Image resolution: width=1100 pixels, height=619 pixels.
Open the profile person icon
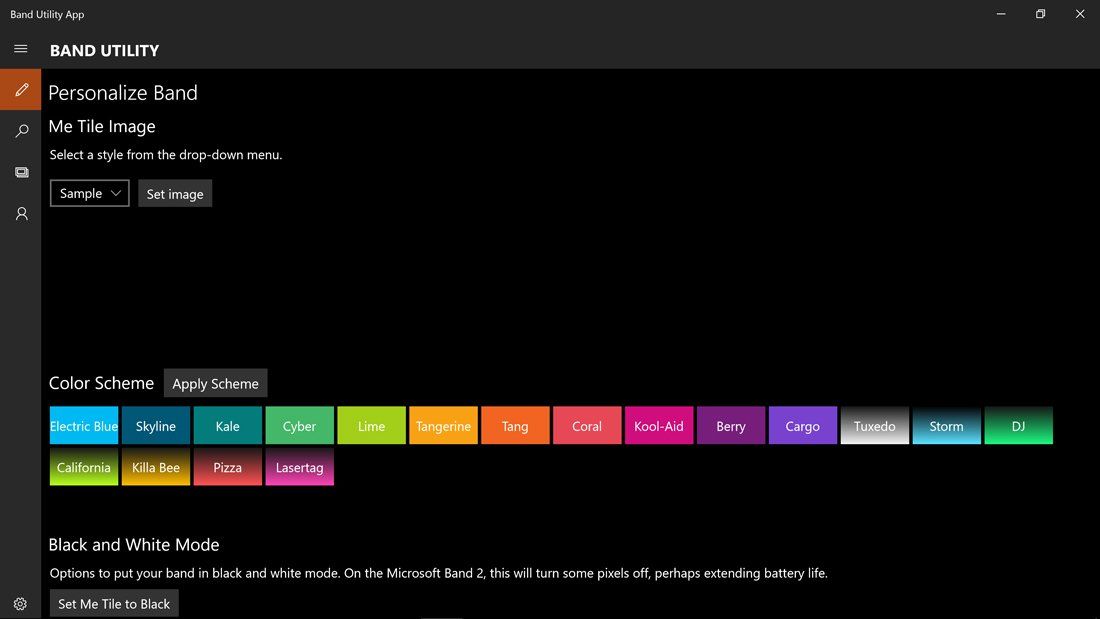[20, 213]
